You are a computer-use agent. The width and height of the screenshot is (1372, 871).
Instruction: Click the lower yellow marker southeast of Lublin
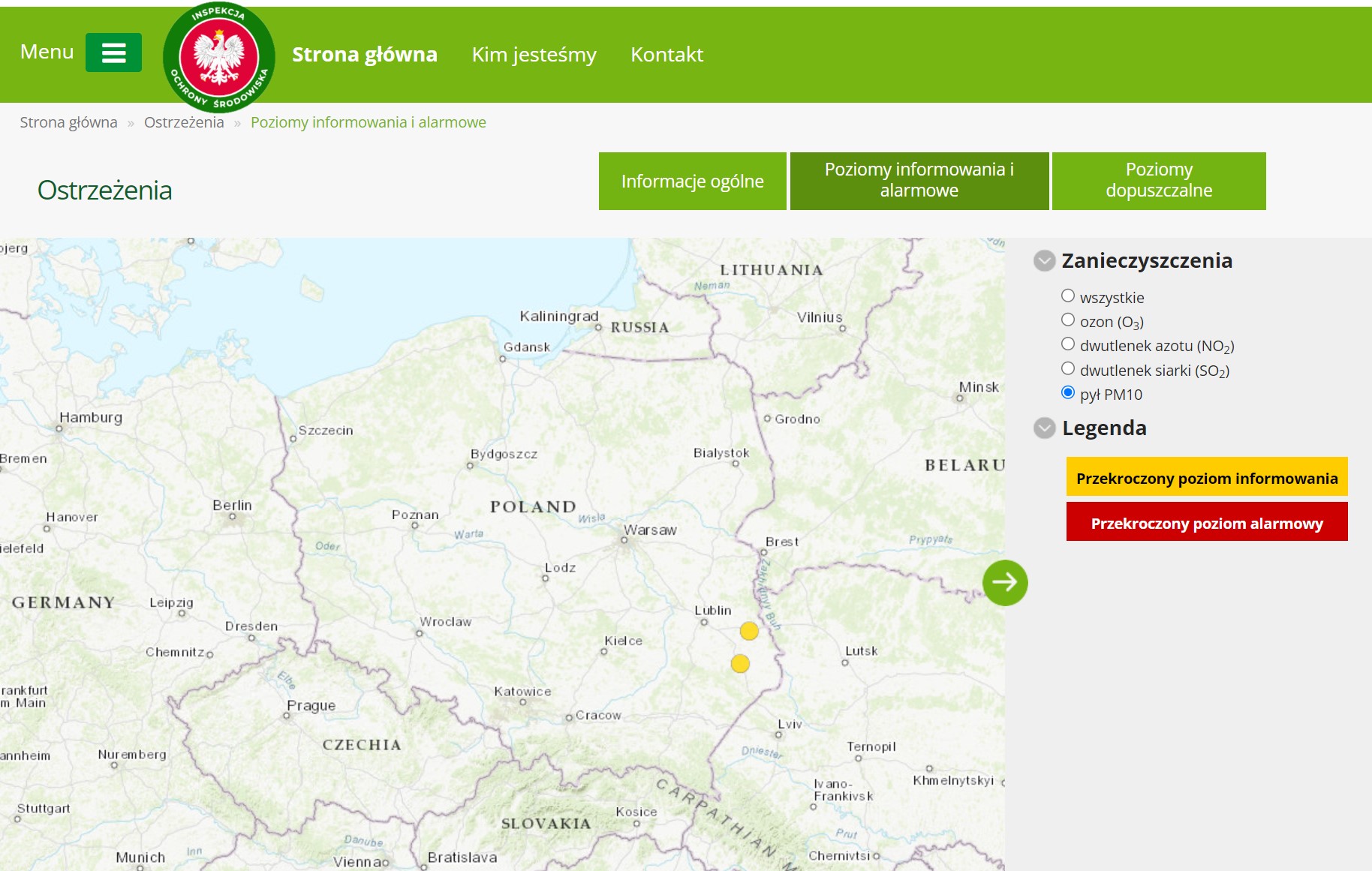coord(740,663)
